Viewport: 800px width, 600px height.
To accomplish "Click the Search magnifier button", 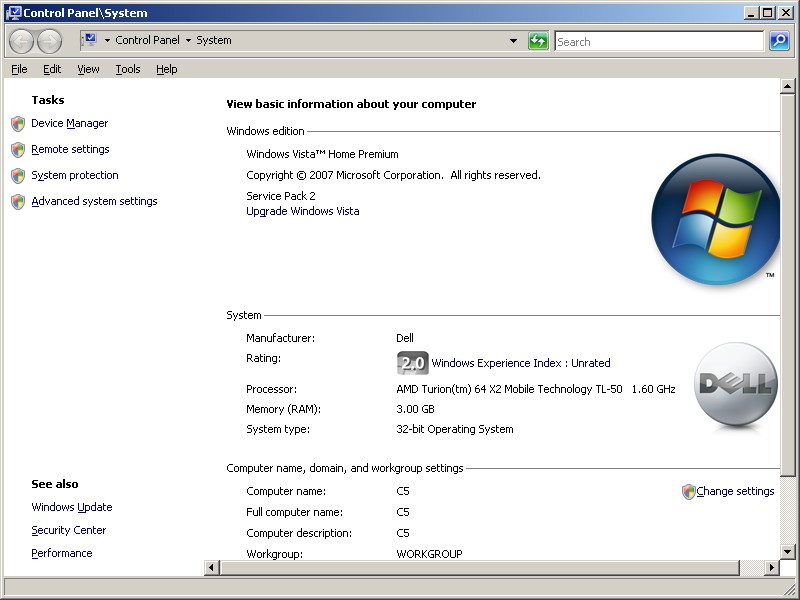I will click(x=780, y=41).
